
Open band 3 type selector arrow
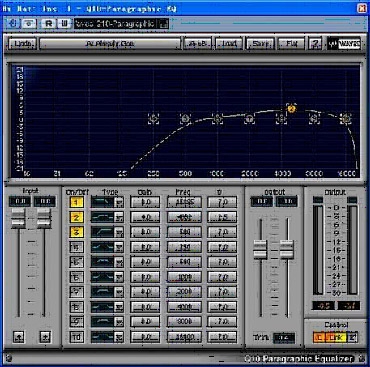[119, 232]
